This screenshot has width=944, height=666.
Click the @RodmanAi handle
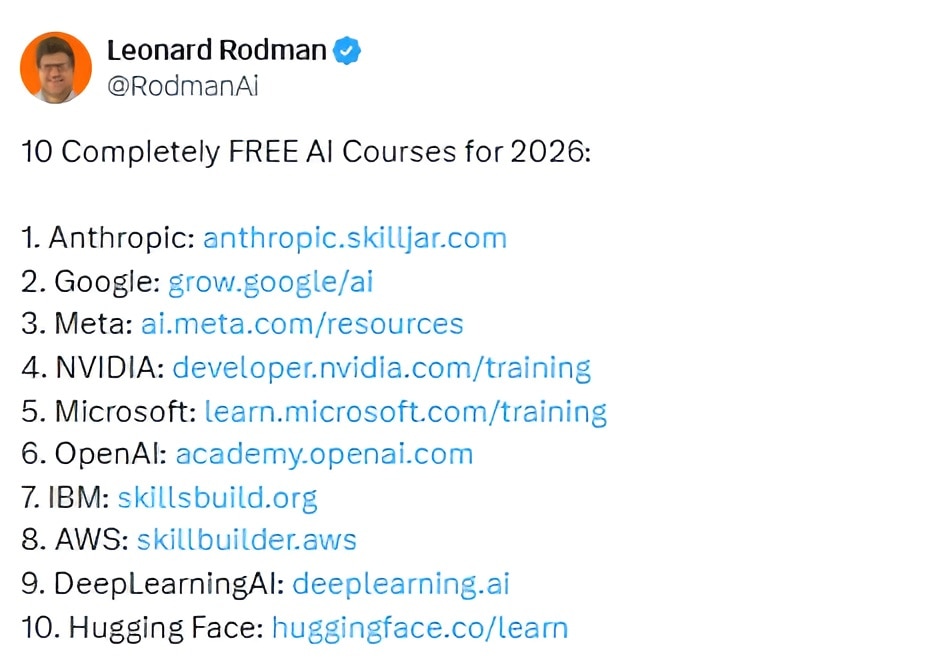[x=182, y=86]
